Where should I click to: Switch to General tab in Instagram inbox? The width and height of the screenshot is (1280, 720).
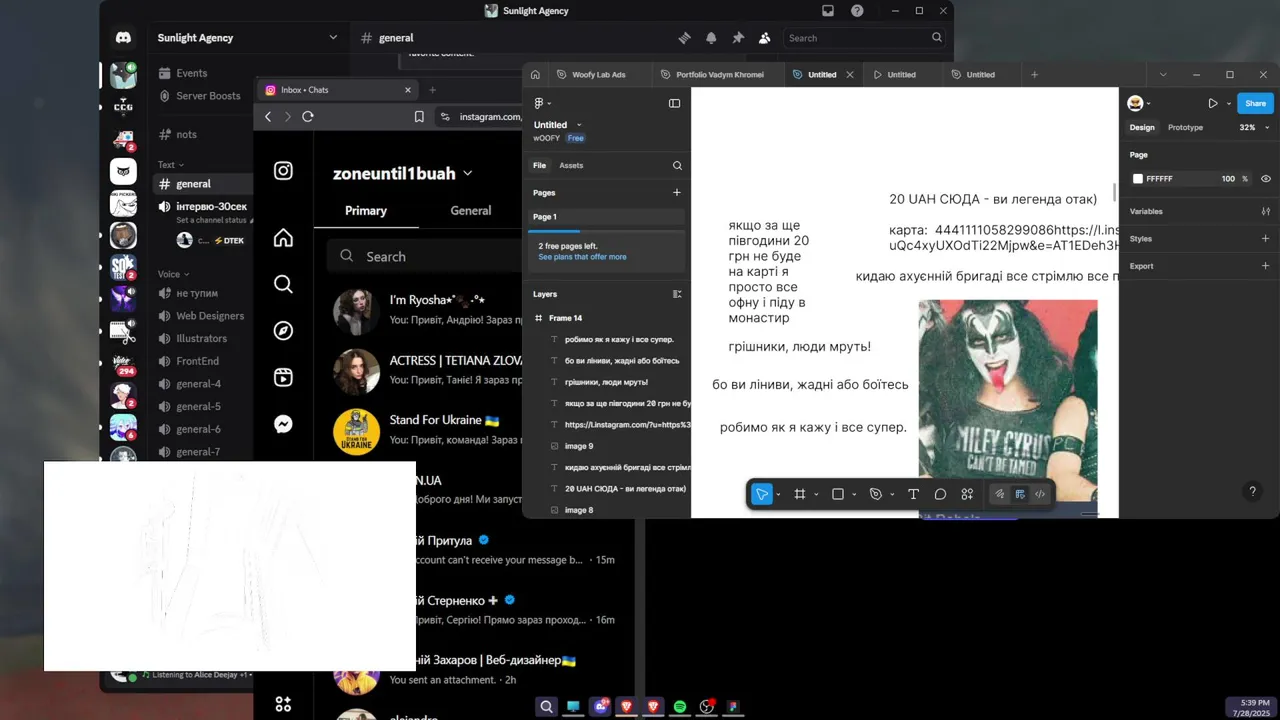471,210
